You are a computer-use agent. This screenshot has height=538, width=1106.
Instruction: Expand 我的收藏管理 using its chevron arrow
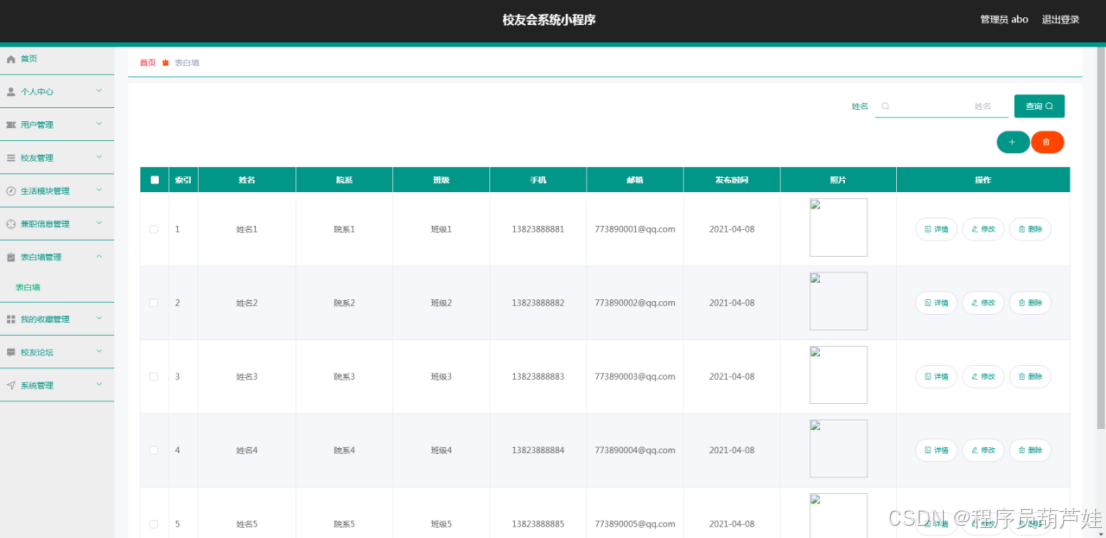click(x=99, y=319)
